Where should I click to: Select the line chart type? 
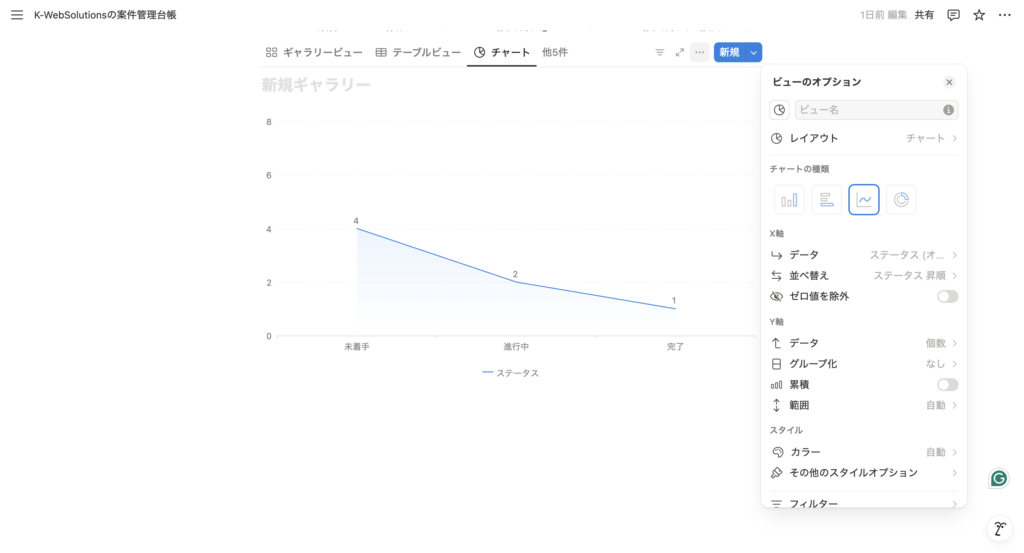tap(864, 200)
